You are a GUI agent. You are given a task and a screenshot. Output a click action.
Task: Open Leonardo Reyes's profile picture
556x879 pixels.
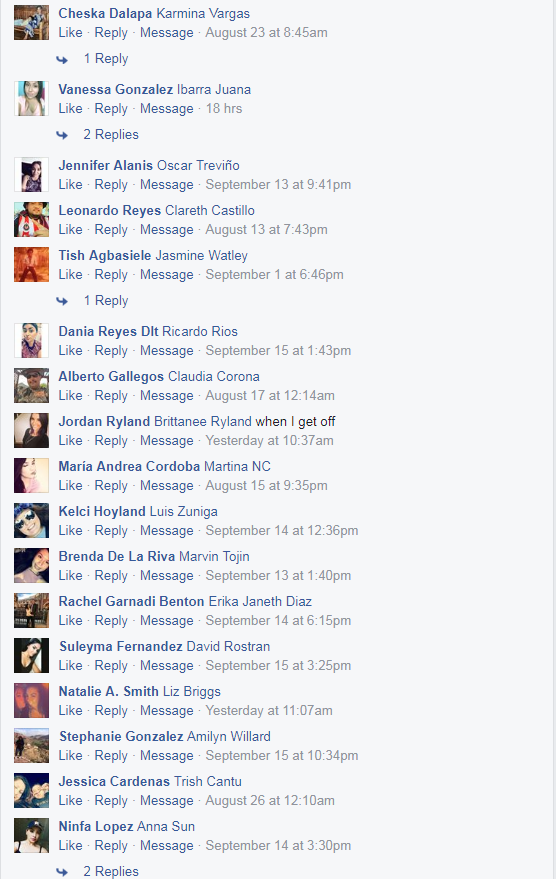(31, 220)
